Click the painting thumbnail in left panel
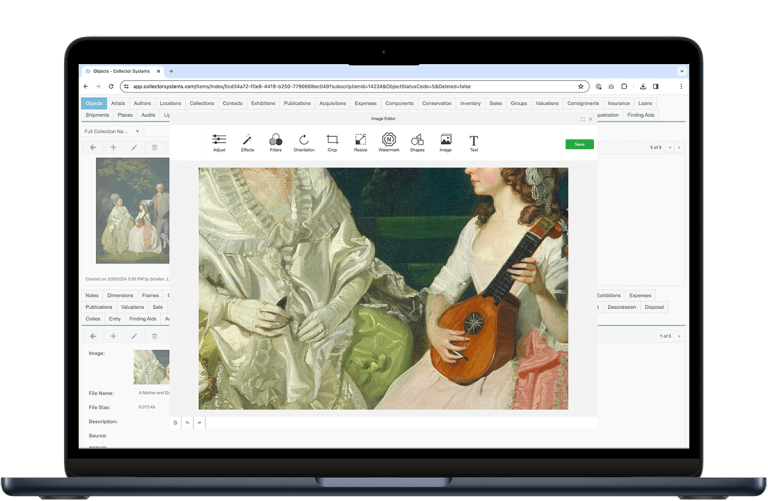The height and width of the screenshot is (501, 768). click(132, 210)
